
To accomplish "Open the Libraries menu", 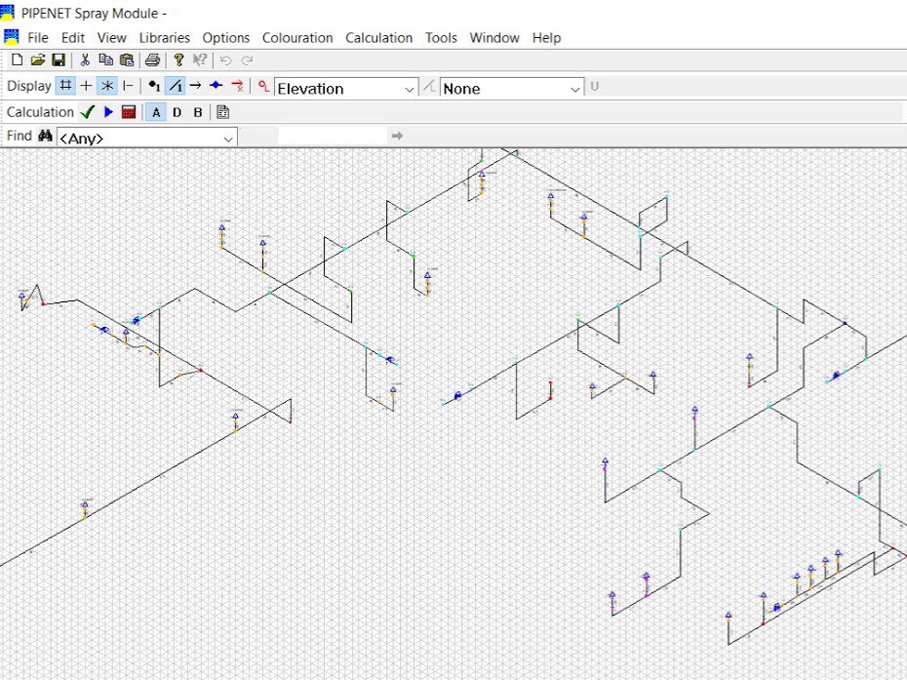I will pyautogui.click(x=164, y=38).
